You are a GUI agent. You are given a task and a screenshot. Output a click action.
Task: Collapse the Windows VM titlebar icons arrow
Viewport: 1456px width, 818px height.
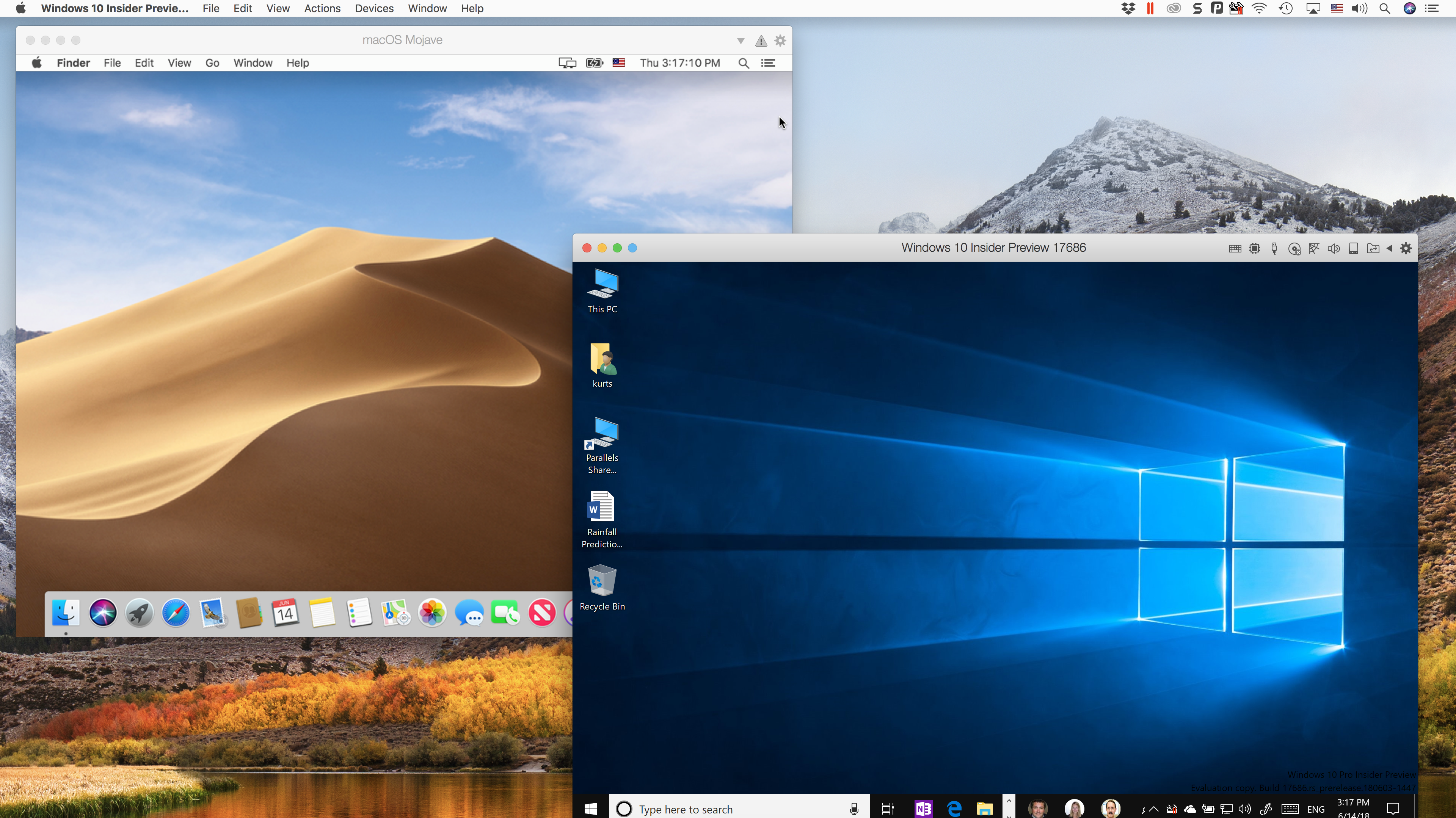coord(1389,249)
